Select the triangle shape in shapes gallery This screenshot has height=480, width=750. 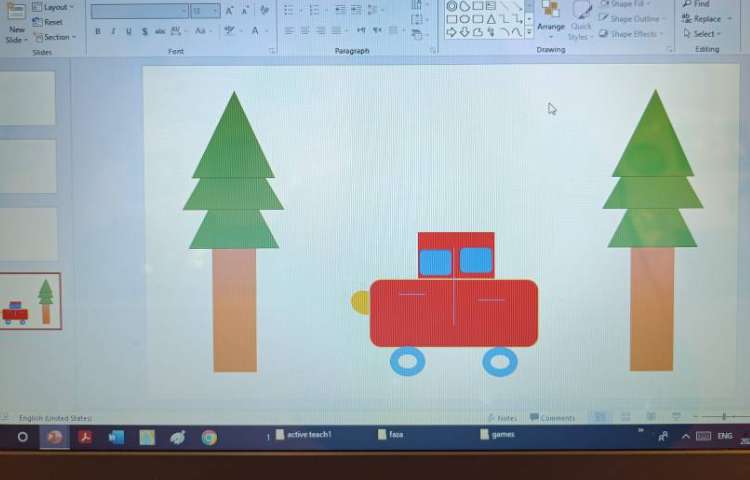[491, 19]
